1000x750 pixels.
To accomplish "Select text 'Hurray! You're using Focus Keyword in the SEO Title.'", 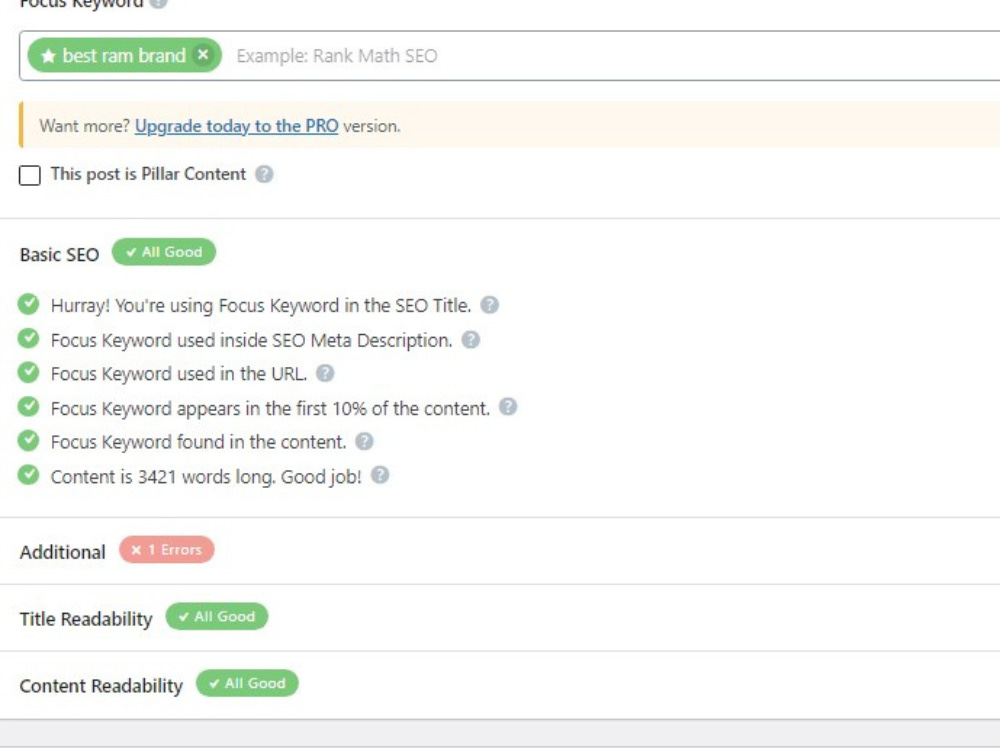I will point(261,305).
